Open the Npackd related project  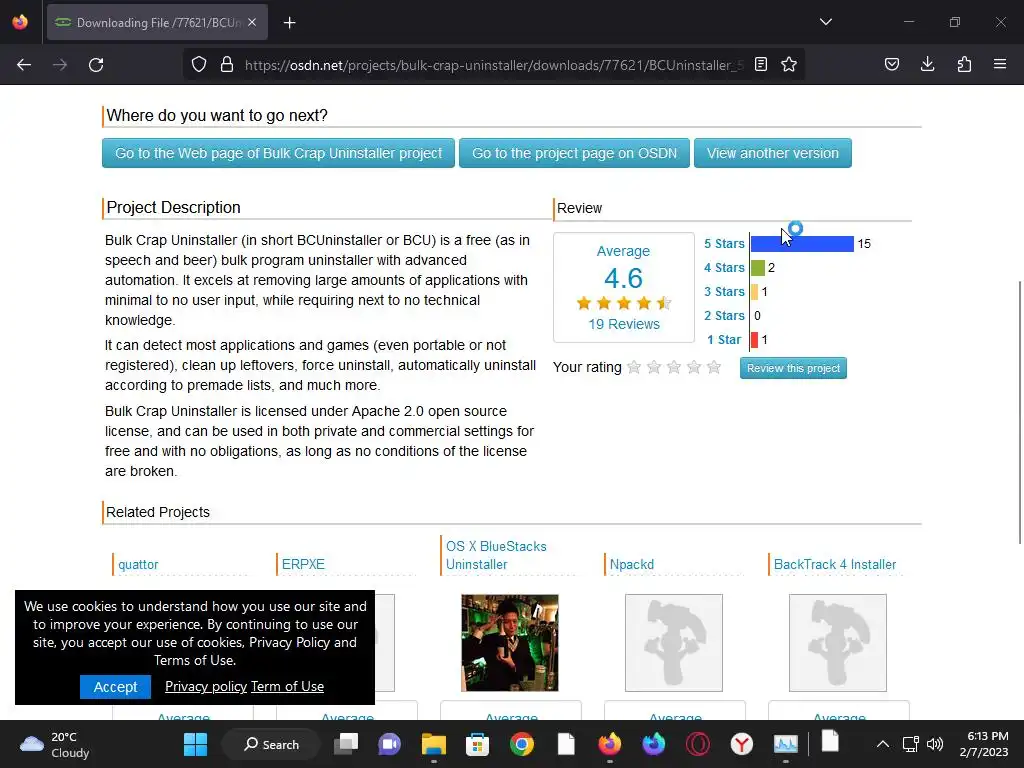coord(632,564)
